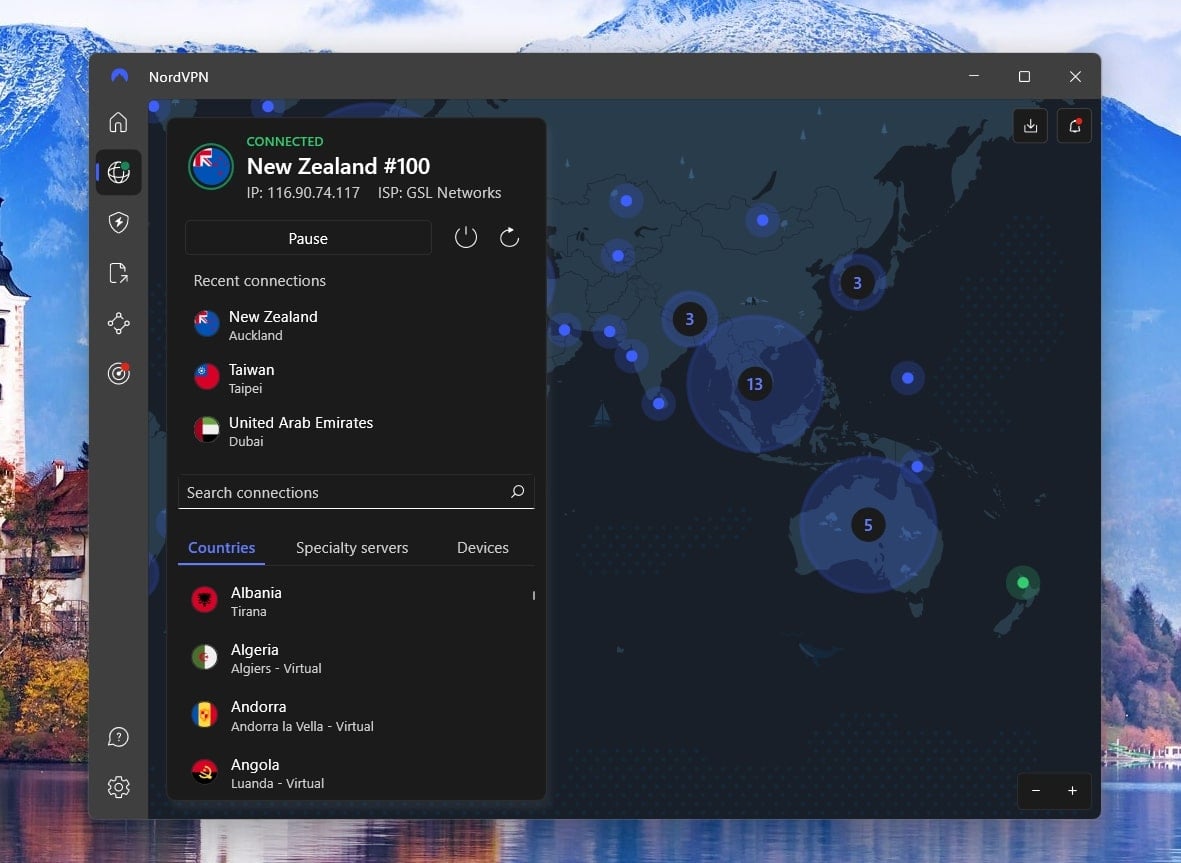Switch to the Specialty servers tab

[351, 547]
